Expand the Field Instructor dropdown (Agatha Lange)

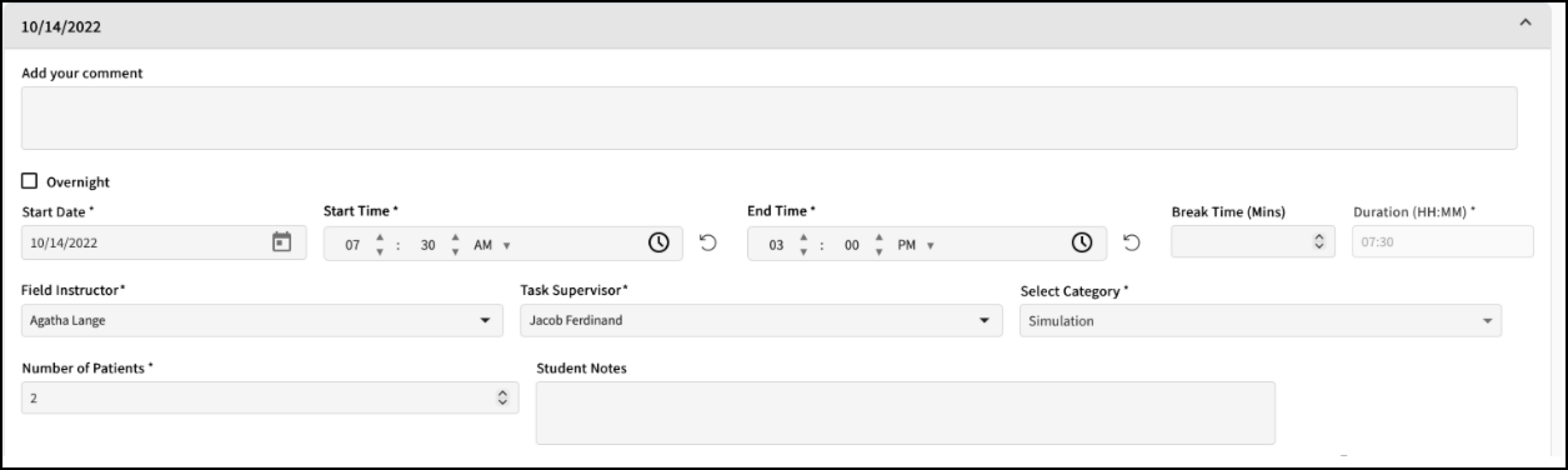(262, 321)
